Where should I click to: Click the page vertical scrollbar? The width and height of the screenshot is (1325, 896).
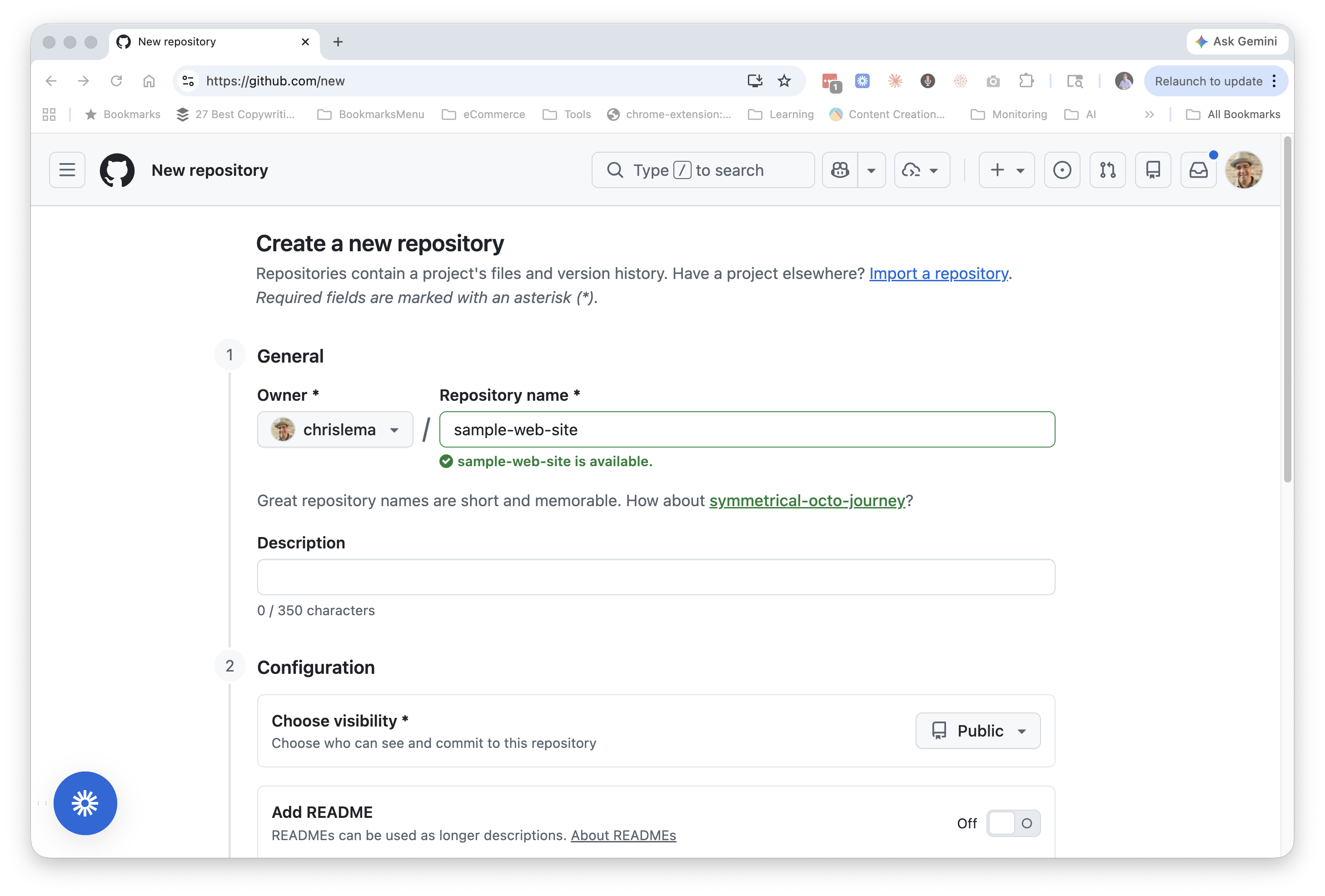point(1287,308)
